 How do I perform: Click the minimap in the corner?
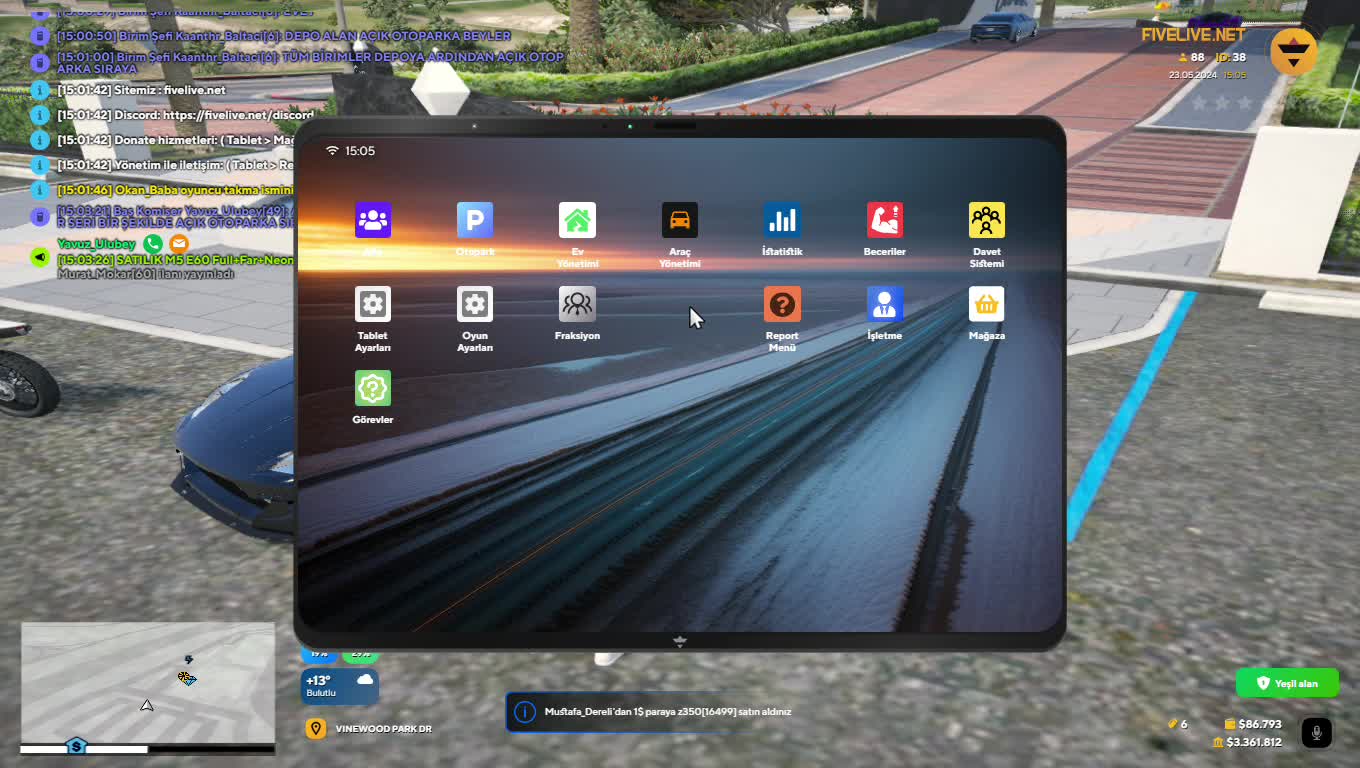148,684
